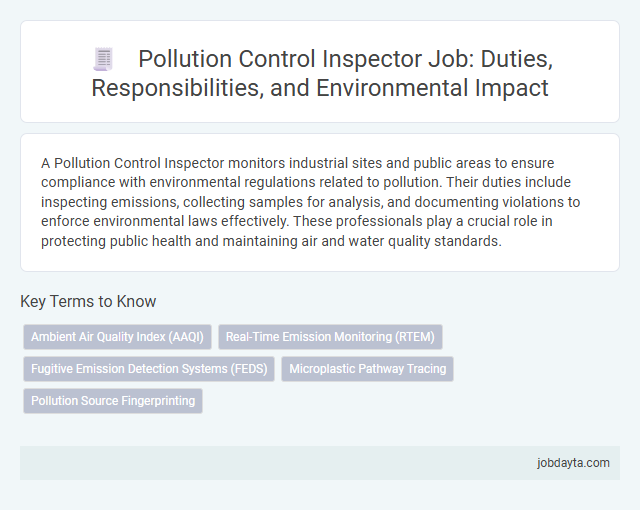
Task: Click the 'Key Terms to Know' heading
Action: [x=88, y=302]
